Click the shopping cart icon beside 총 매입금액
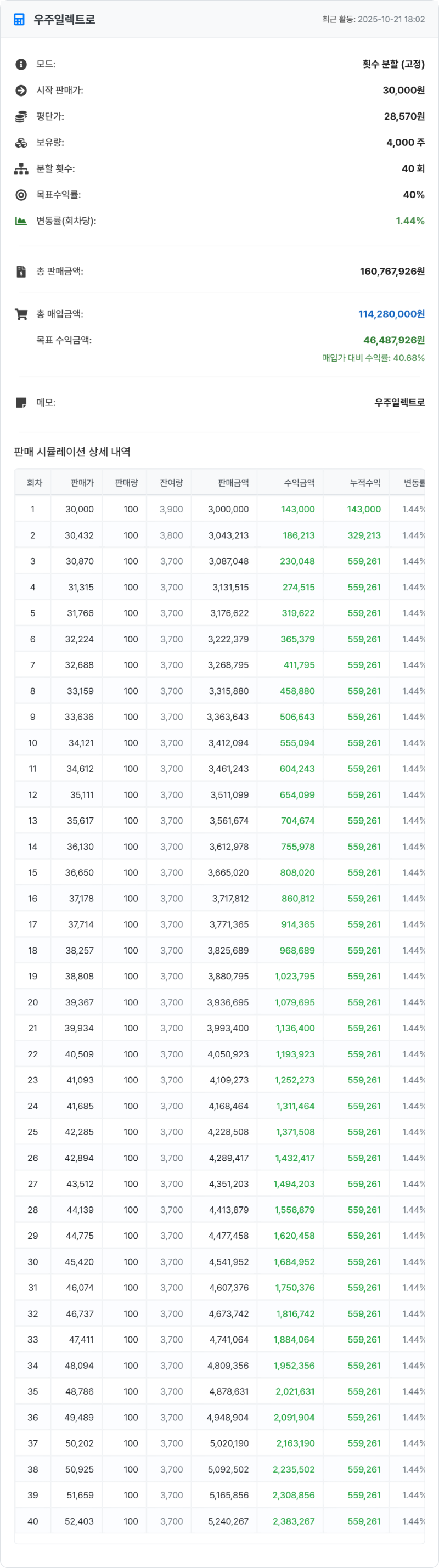This screenshot has width=439, height=1568. pos(21,314)
